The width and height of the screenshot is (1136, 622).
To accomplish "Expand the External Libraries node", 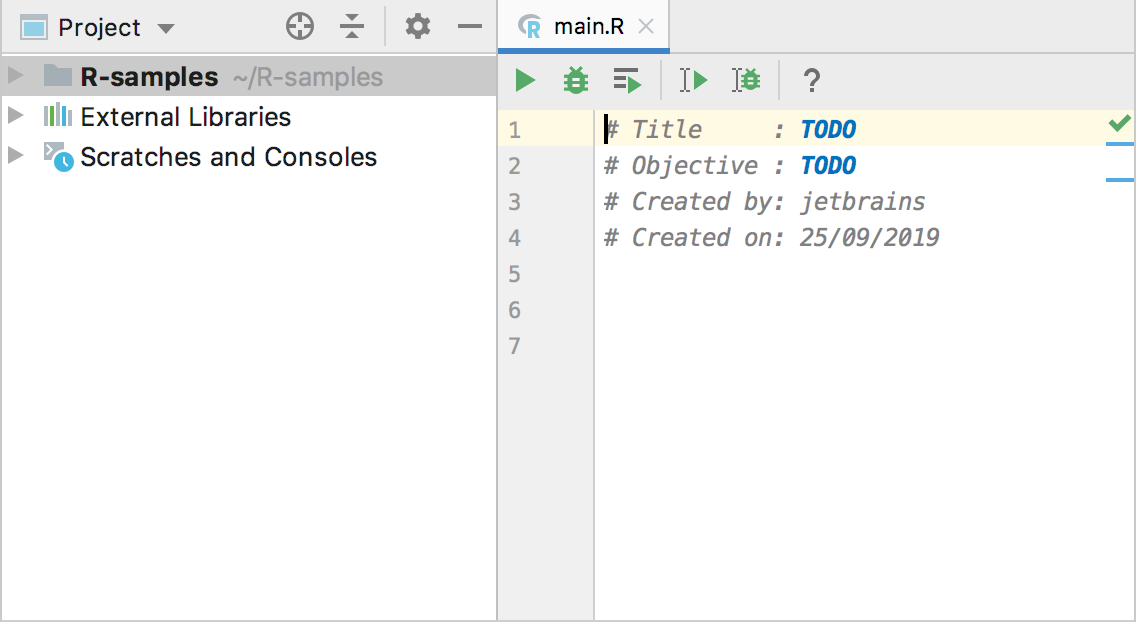I will [x=14, y=116].
